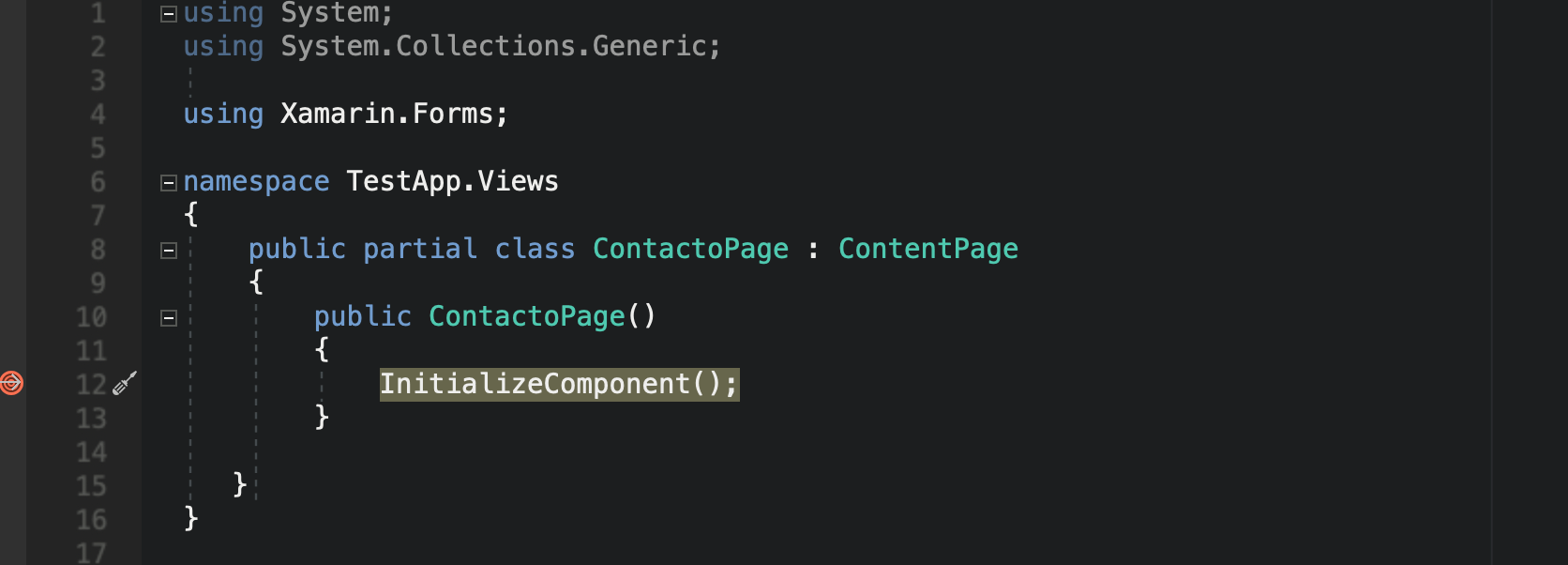The image size is (1568, 565).
Task: Click System.Collections.Generic on line 2
Action: point(493,46)
